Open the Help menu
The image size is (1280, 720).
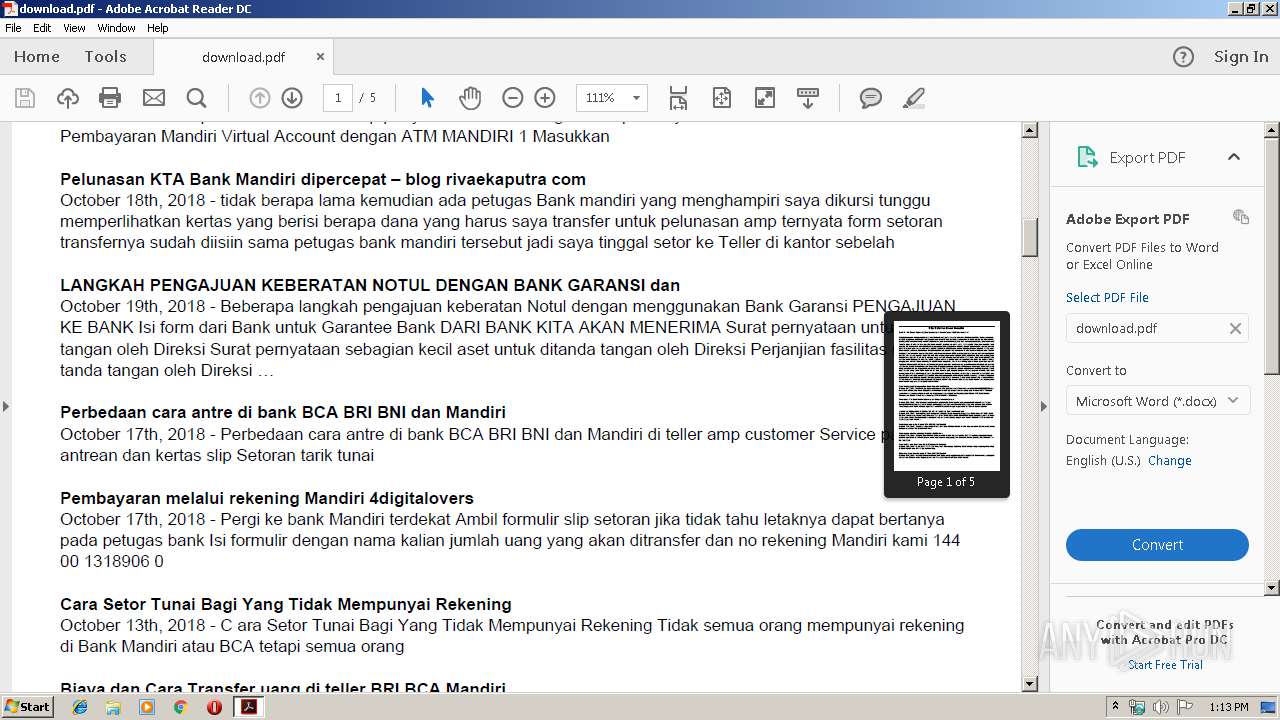tap(158, 28)
